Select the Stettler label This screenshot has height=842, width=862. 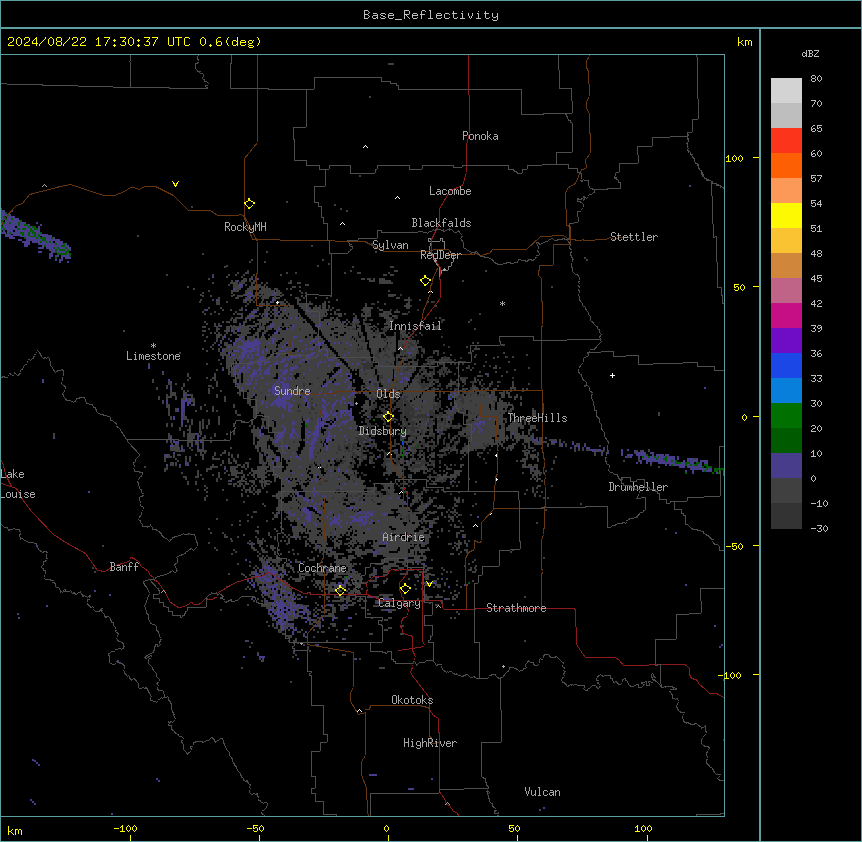(634, 237)
